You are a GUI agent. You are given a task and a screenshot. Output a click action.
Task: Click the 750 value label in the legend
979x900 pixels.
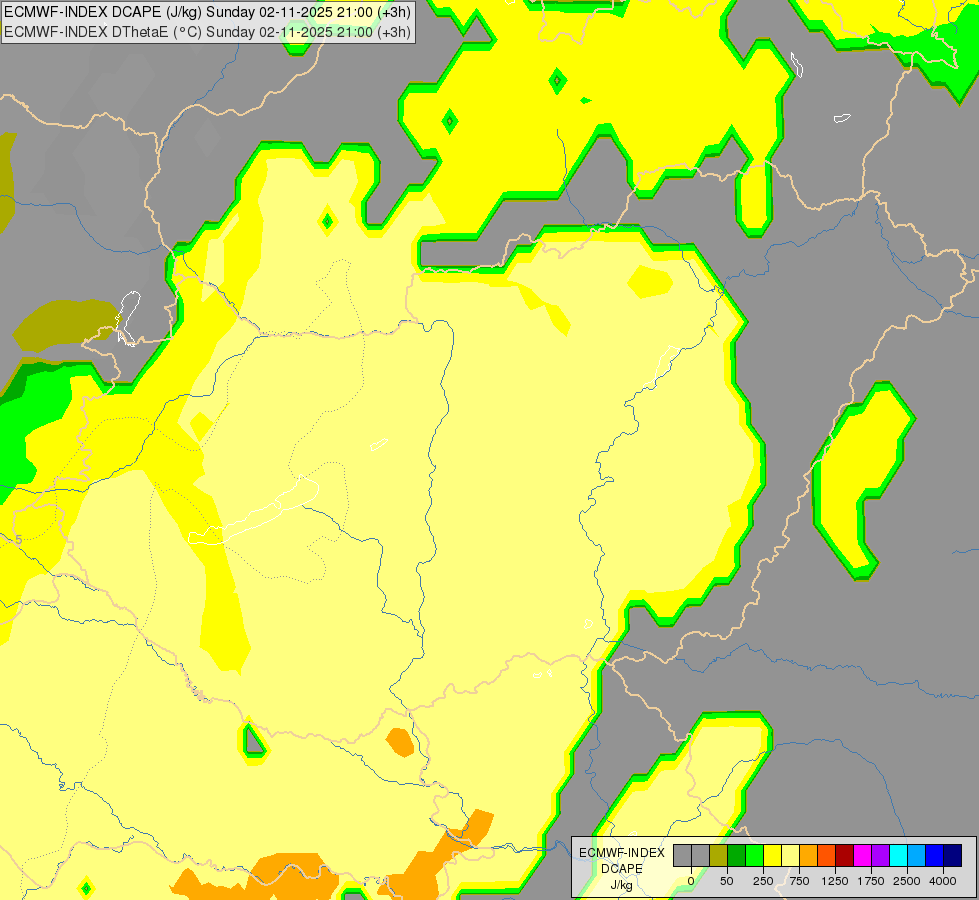pos(799,881)
